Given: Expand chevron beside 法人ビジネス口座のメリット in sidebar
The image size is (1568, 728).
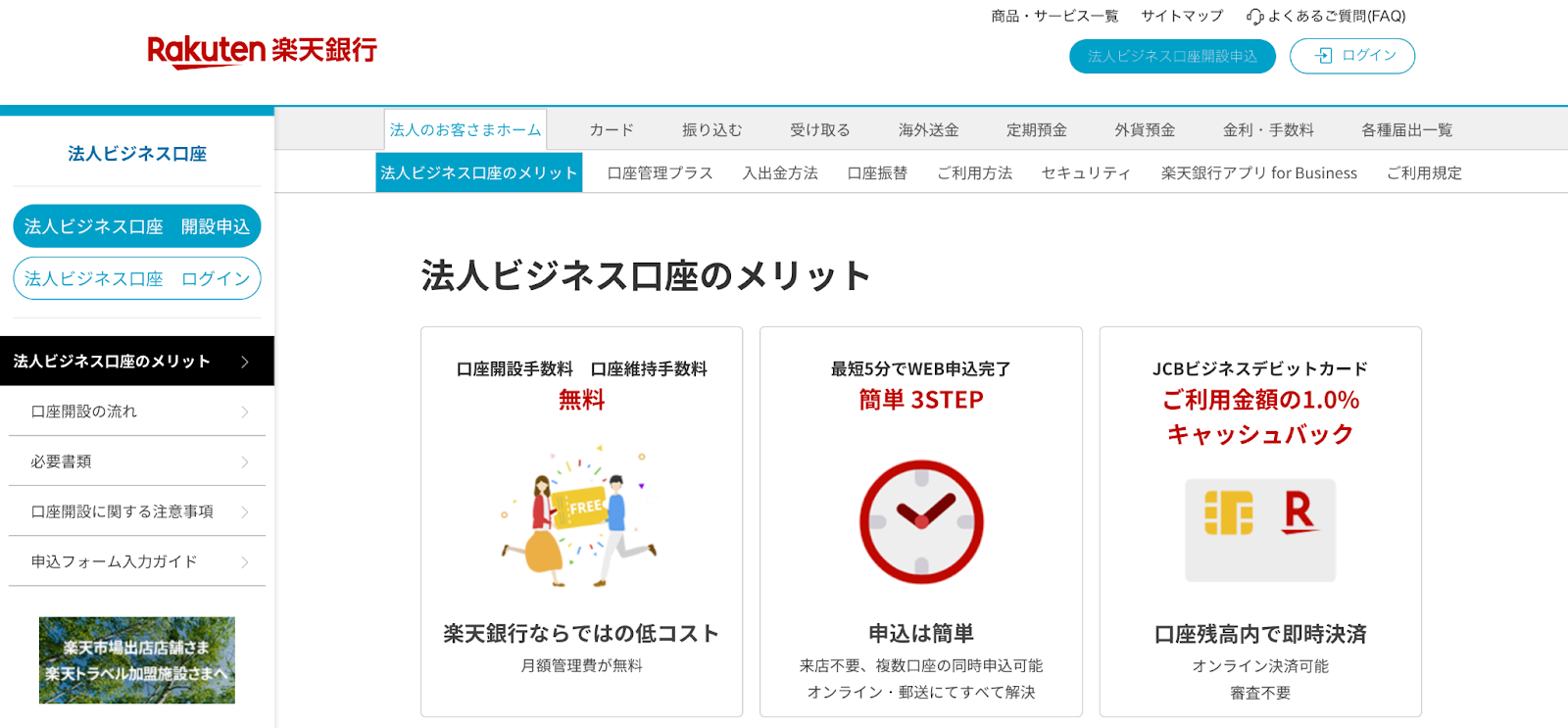Looking at the screenshot, I should click(245, 362).
